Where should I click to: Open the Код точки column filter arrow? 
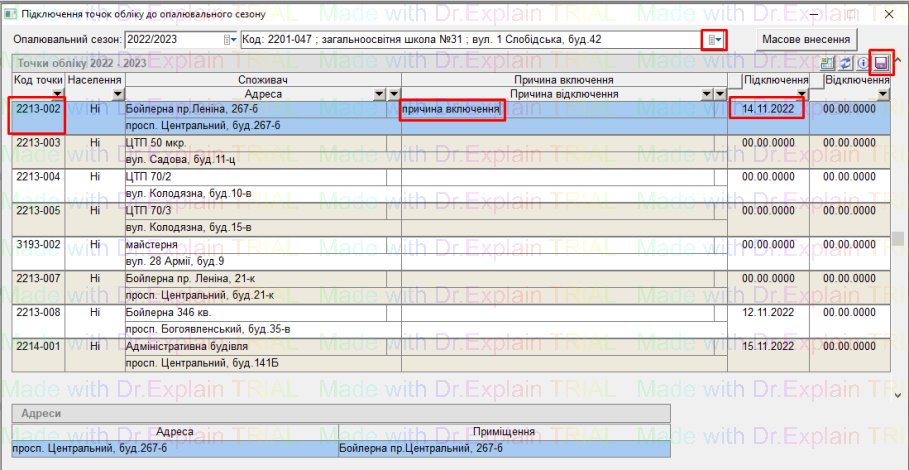pyautogui.click(x=58, y=94)
